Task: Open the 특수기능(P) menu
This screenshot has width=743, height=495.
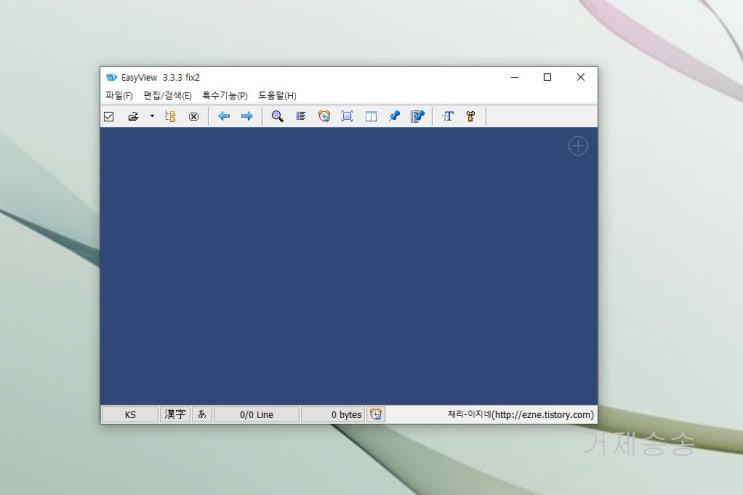Action: pos(225,96)
